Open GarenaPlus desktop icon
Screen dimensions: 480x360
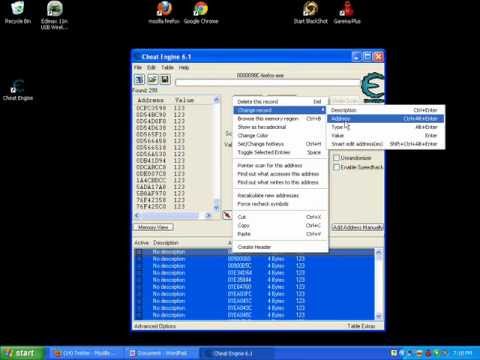click(347, 12)
